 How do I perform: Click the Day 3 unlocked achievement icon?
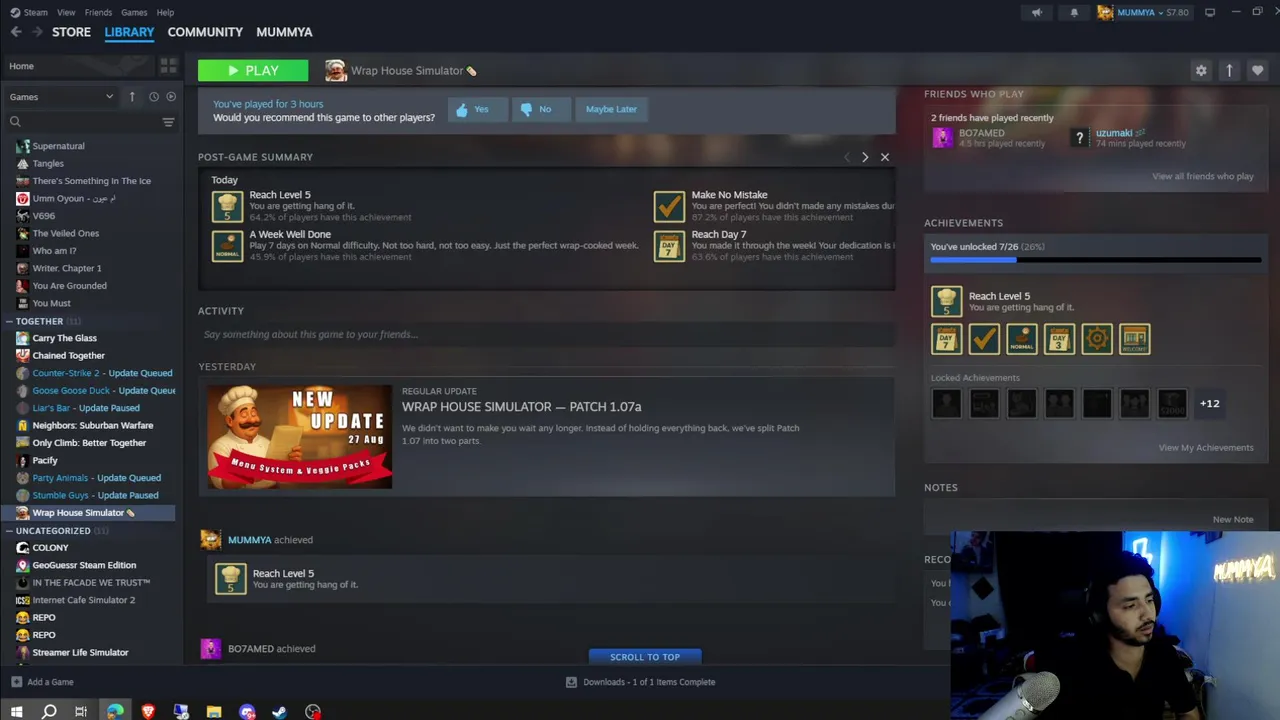[x=1059, y=339]
